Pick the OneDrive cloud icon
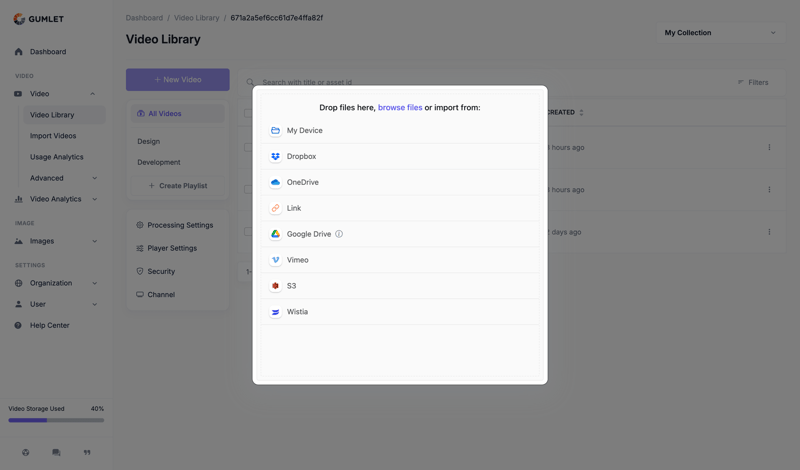Screen dimensions: 800x470 (276, 182)
